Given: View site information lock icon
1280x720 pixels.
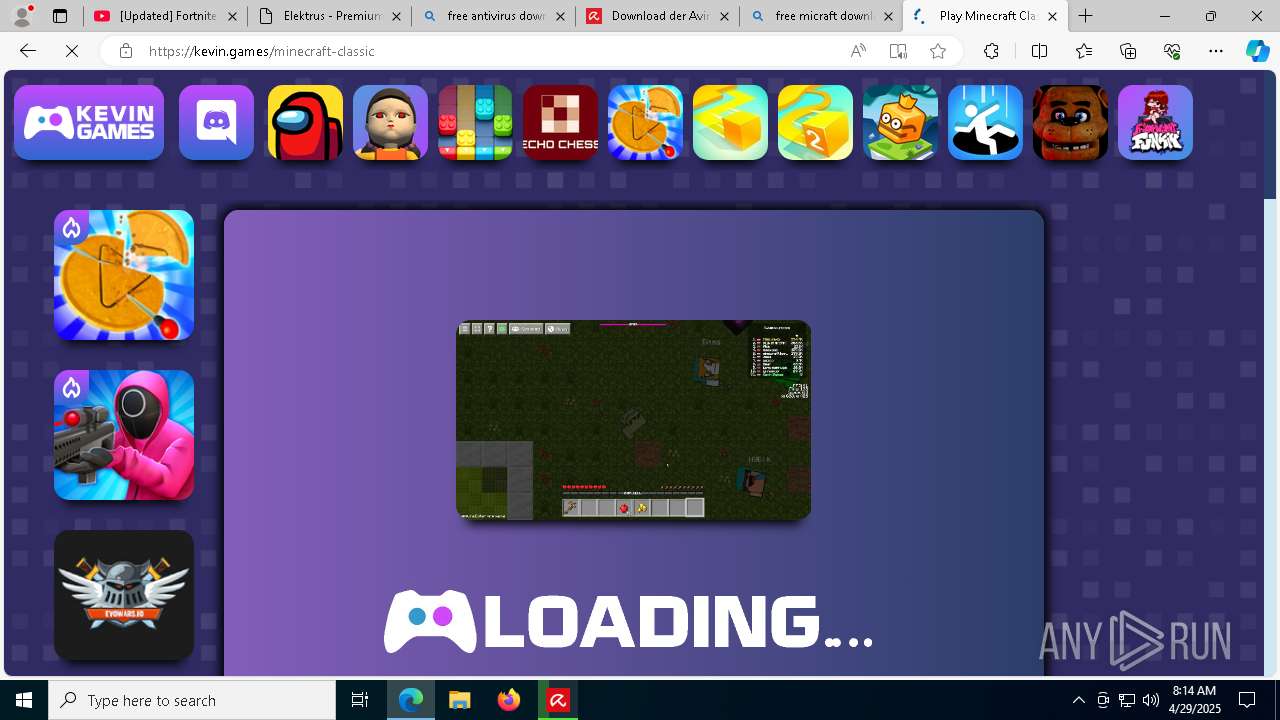Looking at the screenshot, I should (125, 51).
